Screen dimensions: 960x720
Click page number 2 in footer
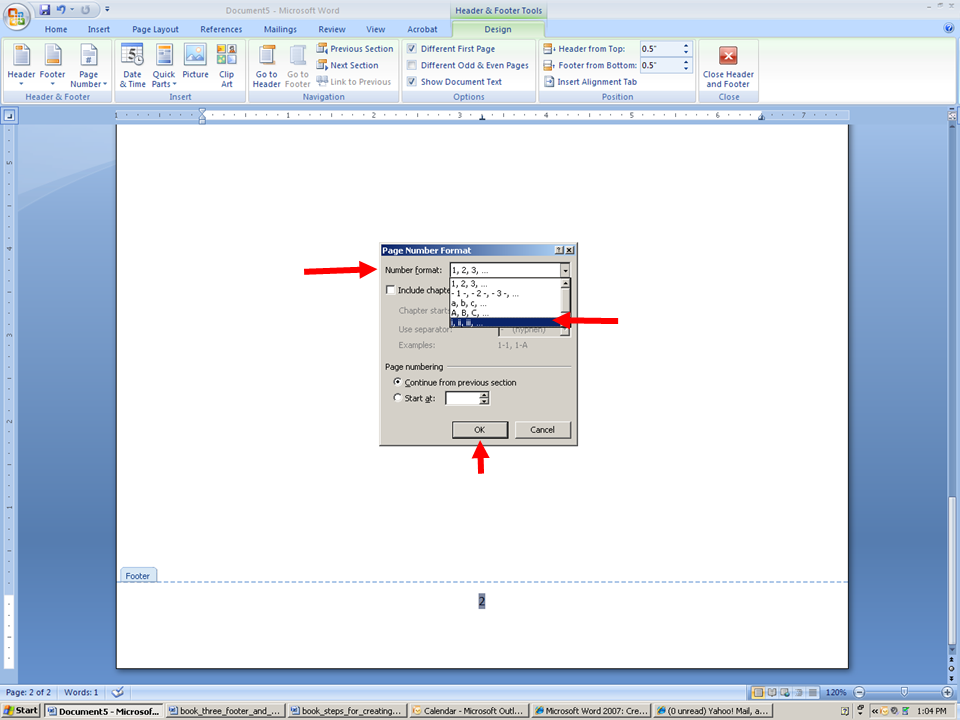coord(482,601)
